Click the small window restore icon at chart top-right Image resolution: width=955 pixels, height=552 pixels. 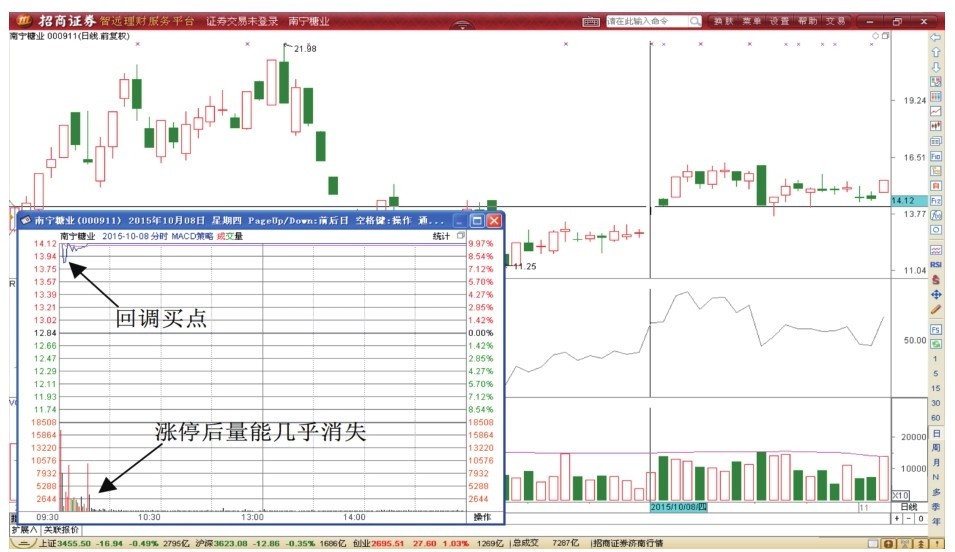pyautogui.click(x=885, y=36)
